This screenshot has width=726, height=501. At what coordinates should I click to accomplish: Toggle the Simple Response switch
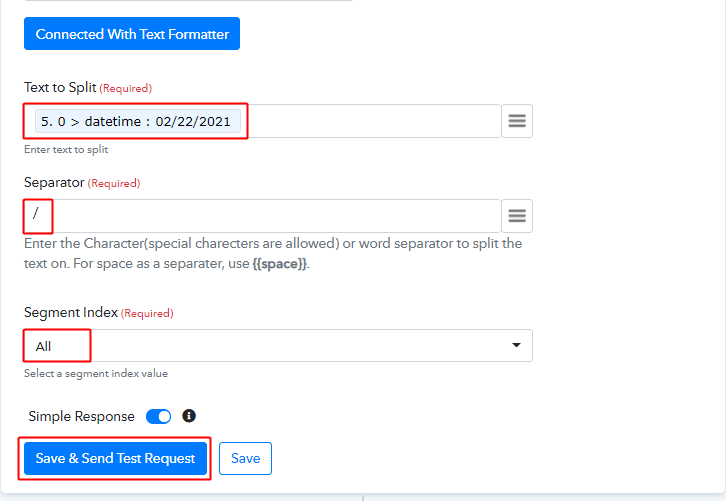tap(159, 416)
